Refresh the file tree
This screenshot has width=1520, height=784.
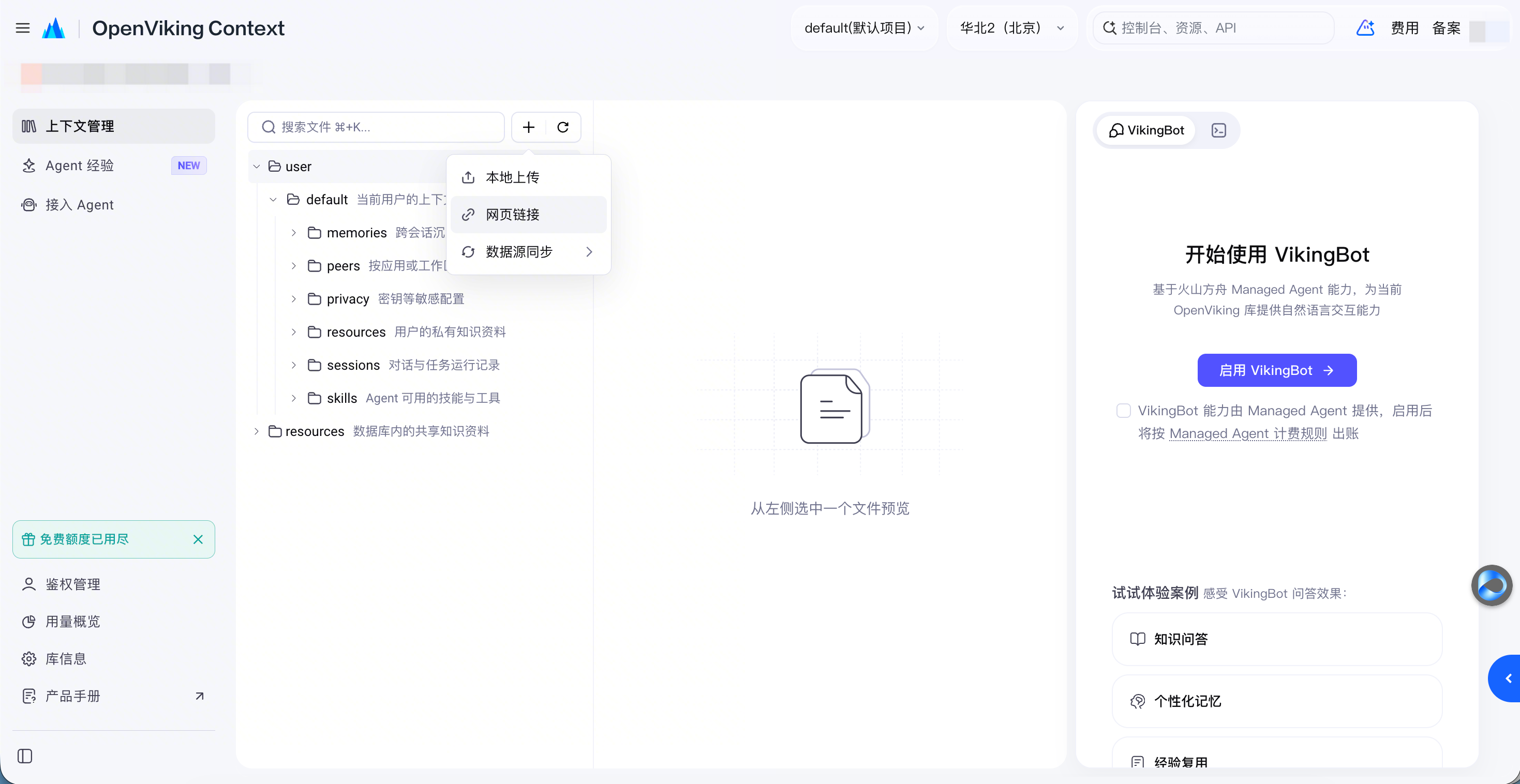[563, 127]
